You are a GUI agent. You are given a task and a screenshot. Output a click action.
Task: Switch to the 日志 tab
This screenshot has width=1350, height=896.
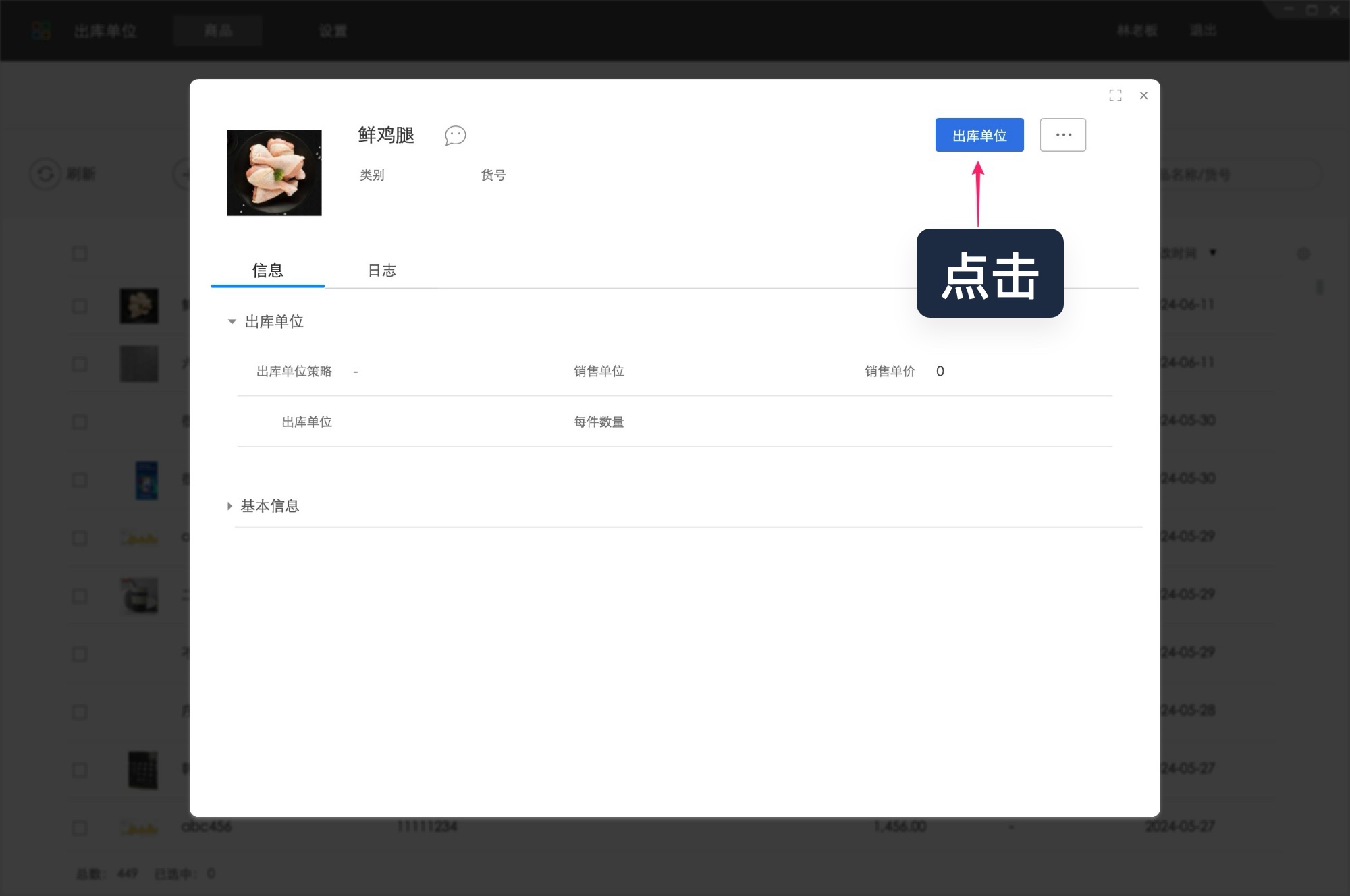(x=381, y=271)
